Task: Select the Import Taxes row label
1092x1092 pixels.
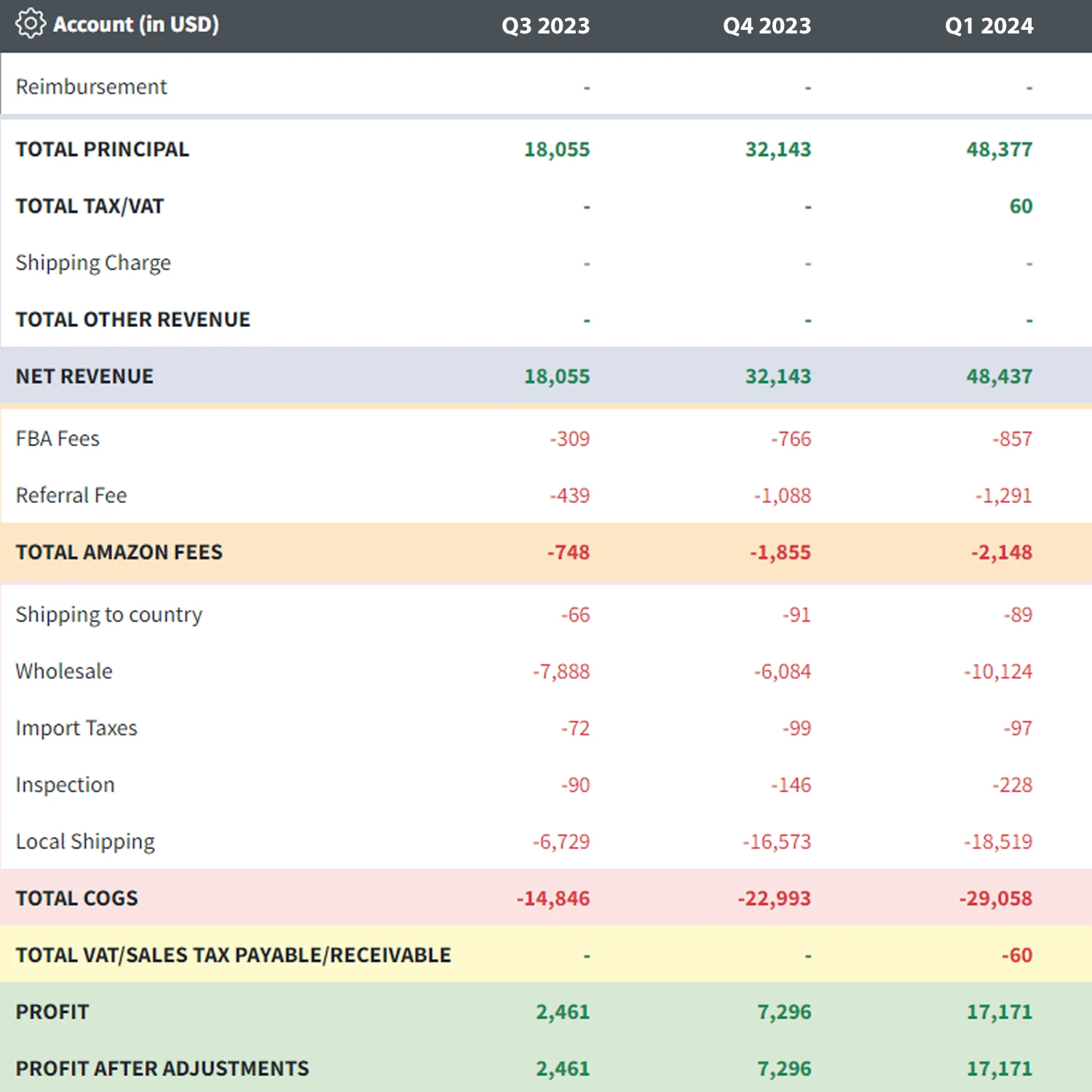Action: [76, 728]
